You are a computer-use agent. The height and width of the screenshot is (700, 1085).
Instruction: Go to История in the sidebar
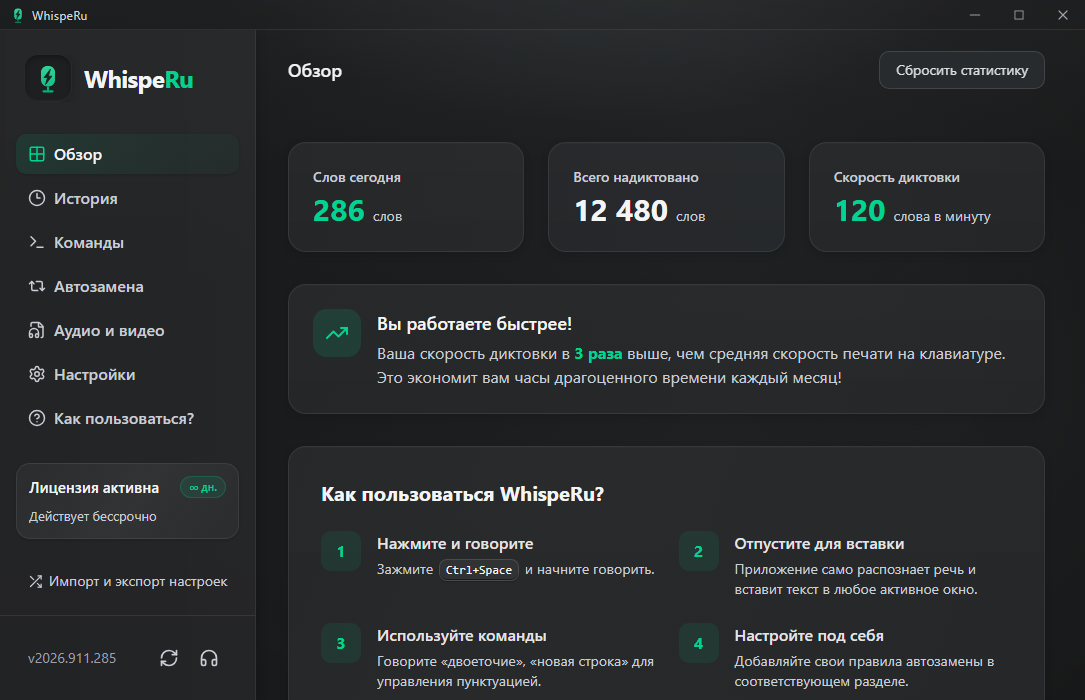[127, 199]
